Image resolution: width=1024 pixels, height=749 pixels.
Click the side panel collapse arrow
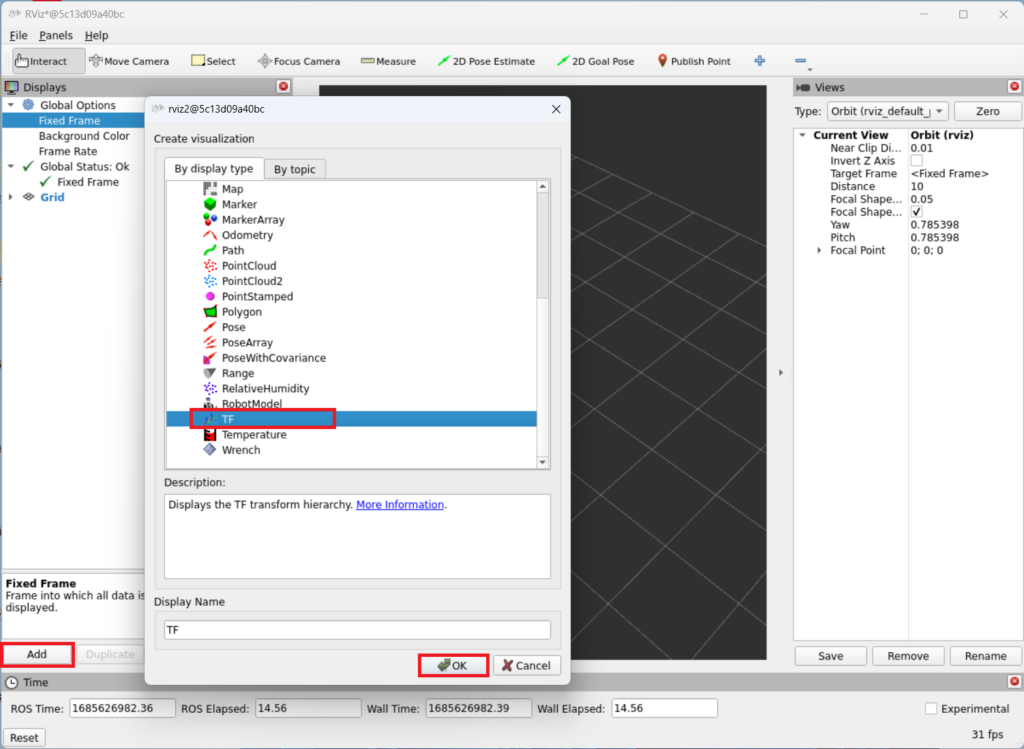tap(780, 373)
